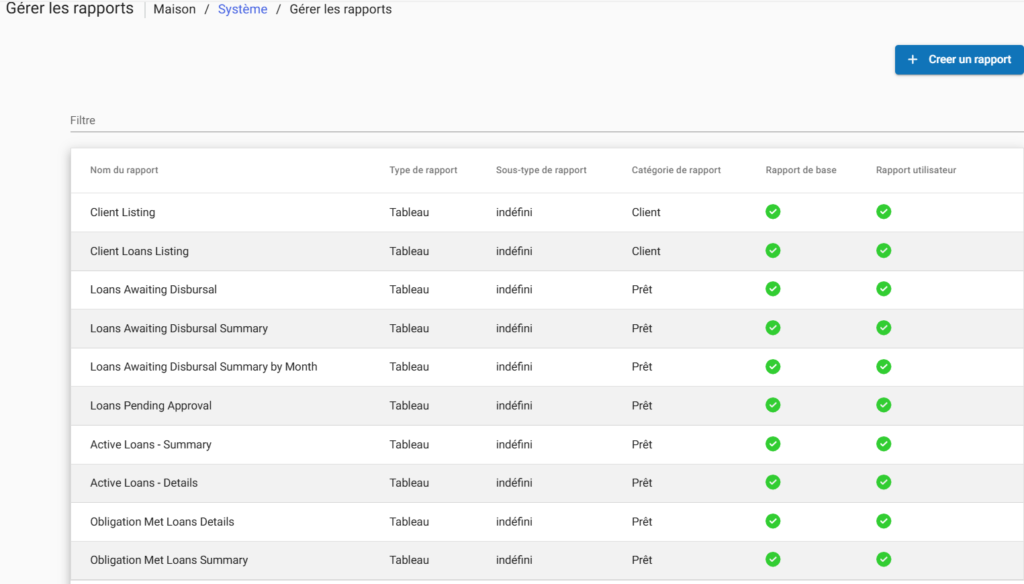Screen dimensions: 1024x584
Task: Click Active Loans - Details user report checkmark
Action: [884, 482]
